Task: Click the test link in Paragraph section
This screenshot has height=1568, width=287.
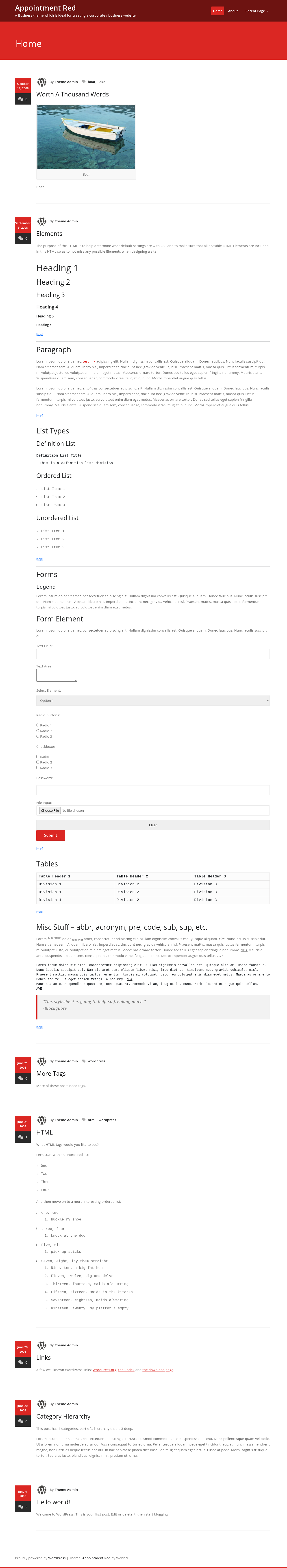Action: [x=89, y=362]
